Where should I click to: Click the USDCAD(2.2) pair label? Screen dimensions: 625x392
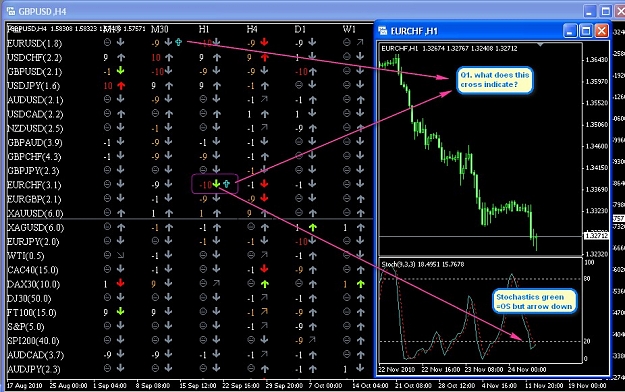[35, 114]
